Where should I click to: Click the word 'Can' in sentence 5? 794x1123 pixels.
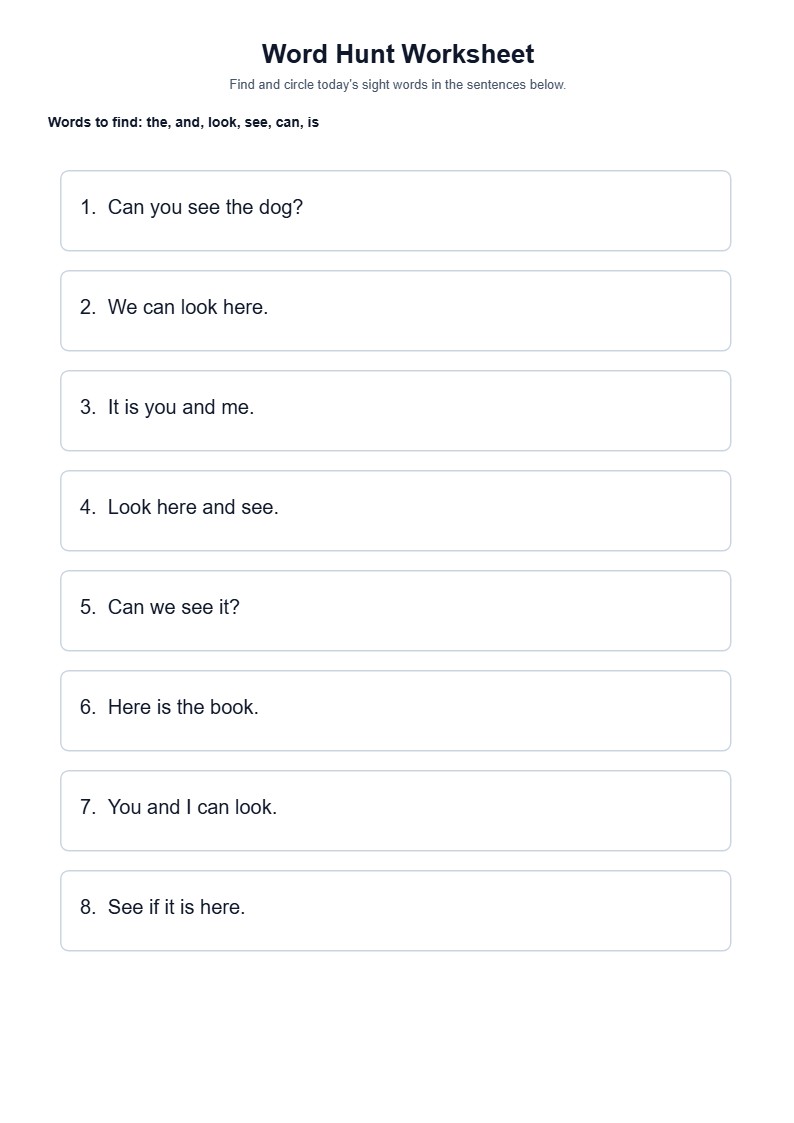pos(126,607)
